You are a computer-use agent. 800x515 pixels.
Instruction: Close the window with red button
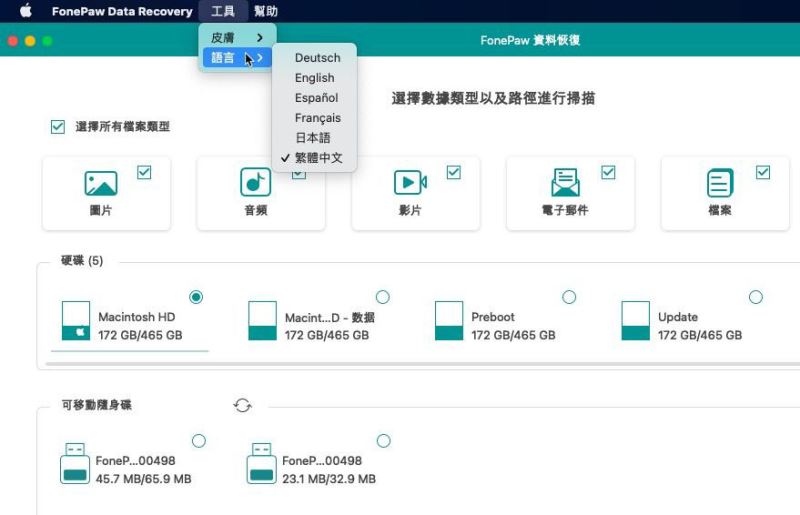click(13, 41)
